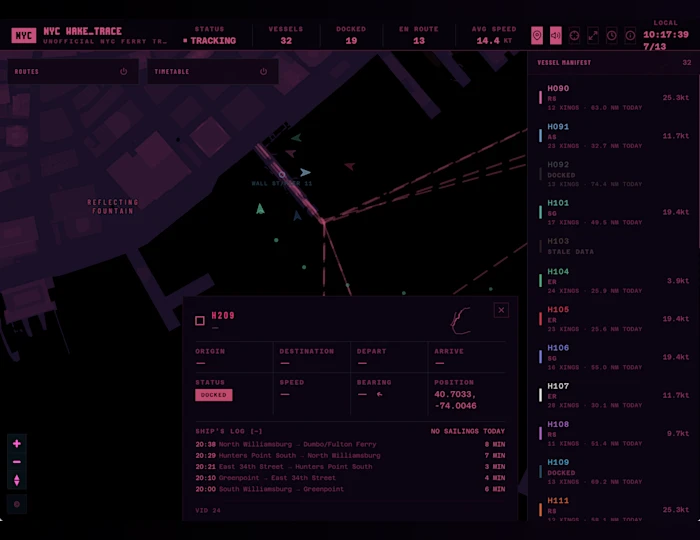
Task: Click the En Route count 13
Action: click(x=419, y=41)
